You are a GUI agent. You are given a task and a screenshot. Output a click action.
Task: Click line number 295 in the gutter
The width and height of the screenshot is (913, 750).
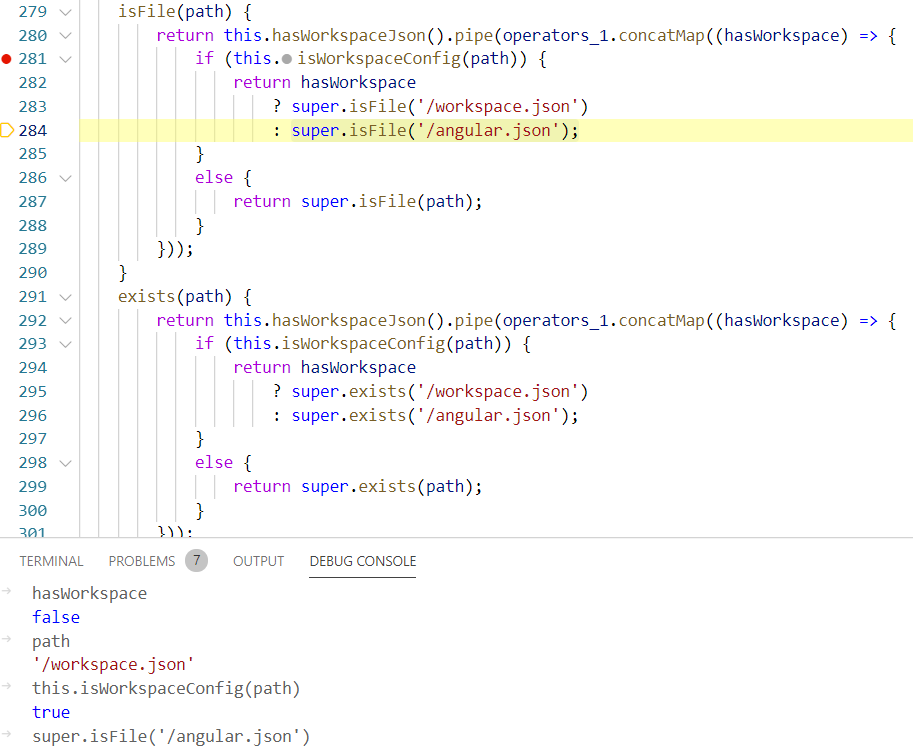tap(33, 391)
